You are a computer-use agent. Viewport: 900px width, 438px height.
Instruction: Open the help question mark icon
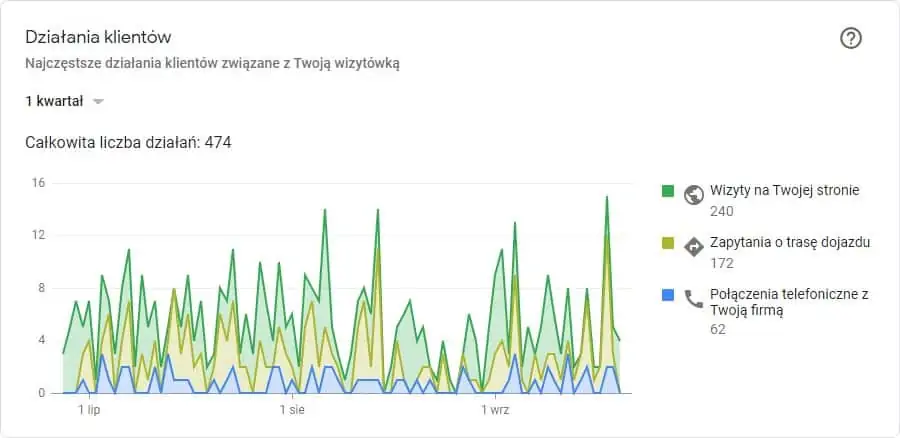coord(851,38)
